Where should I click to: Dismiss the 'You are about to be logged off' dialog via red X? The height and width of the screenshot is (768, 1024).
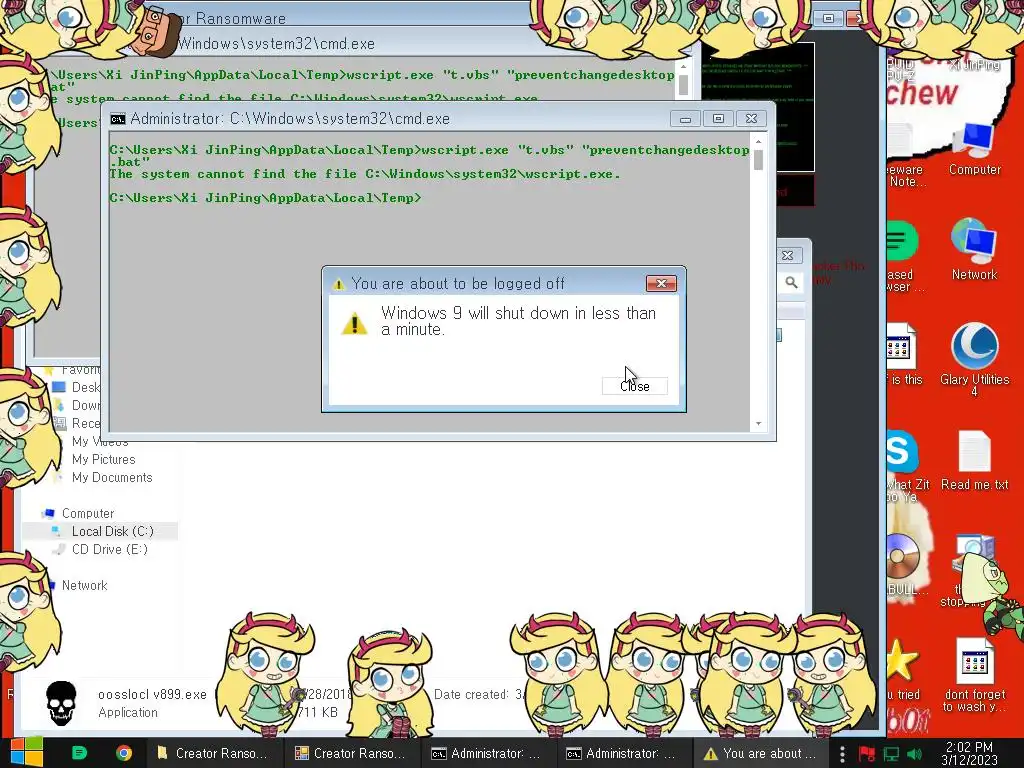pos(661,283)
